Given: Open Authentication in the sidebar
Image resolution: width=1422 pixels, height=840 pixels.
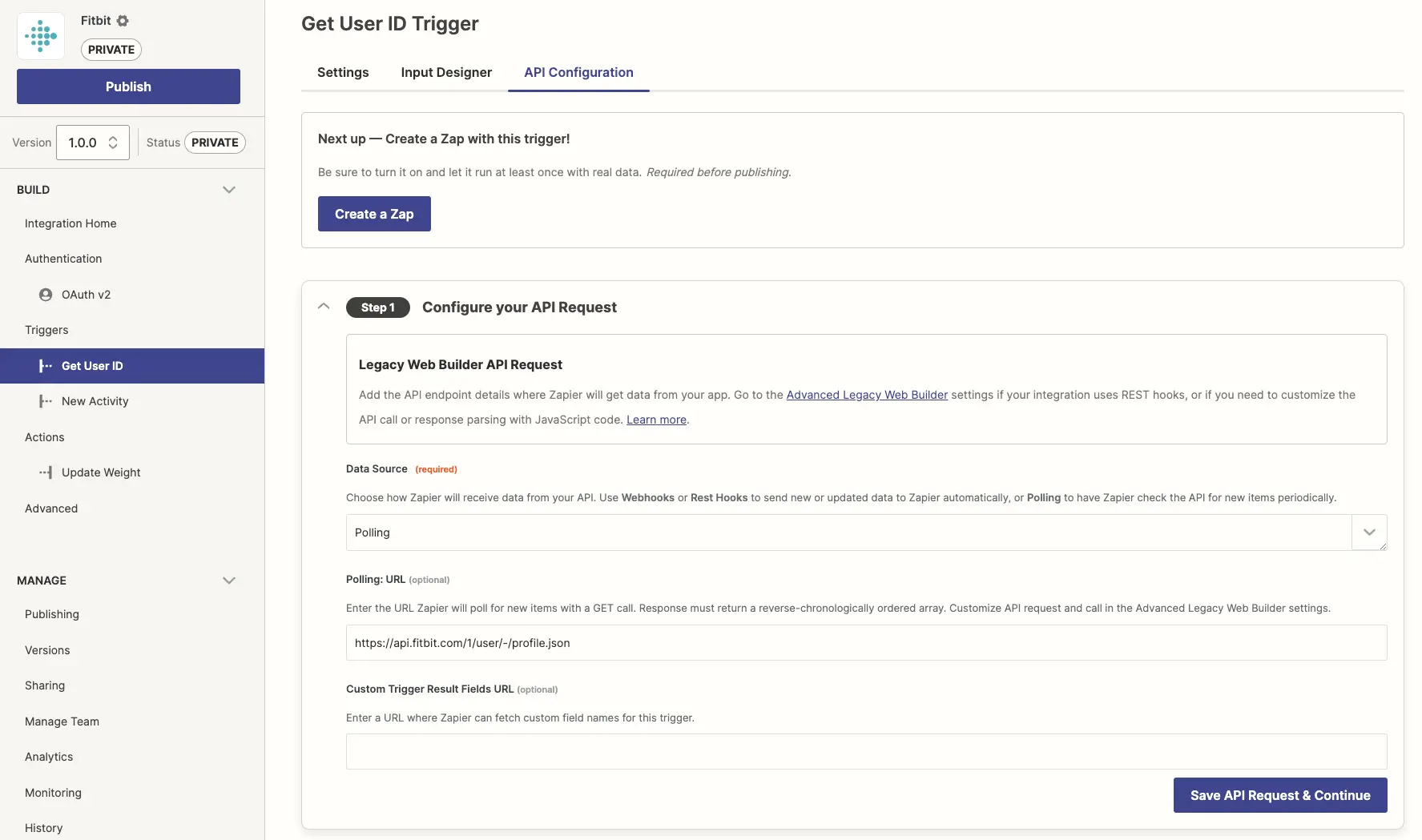Looking at the screenshot, I should (63, 259).
